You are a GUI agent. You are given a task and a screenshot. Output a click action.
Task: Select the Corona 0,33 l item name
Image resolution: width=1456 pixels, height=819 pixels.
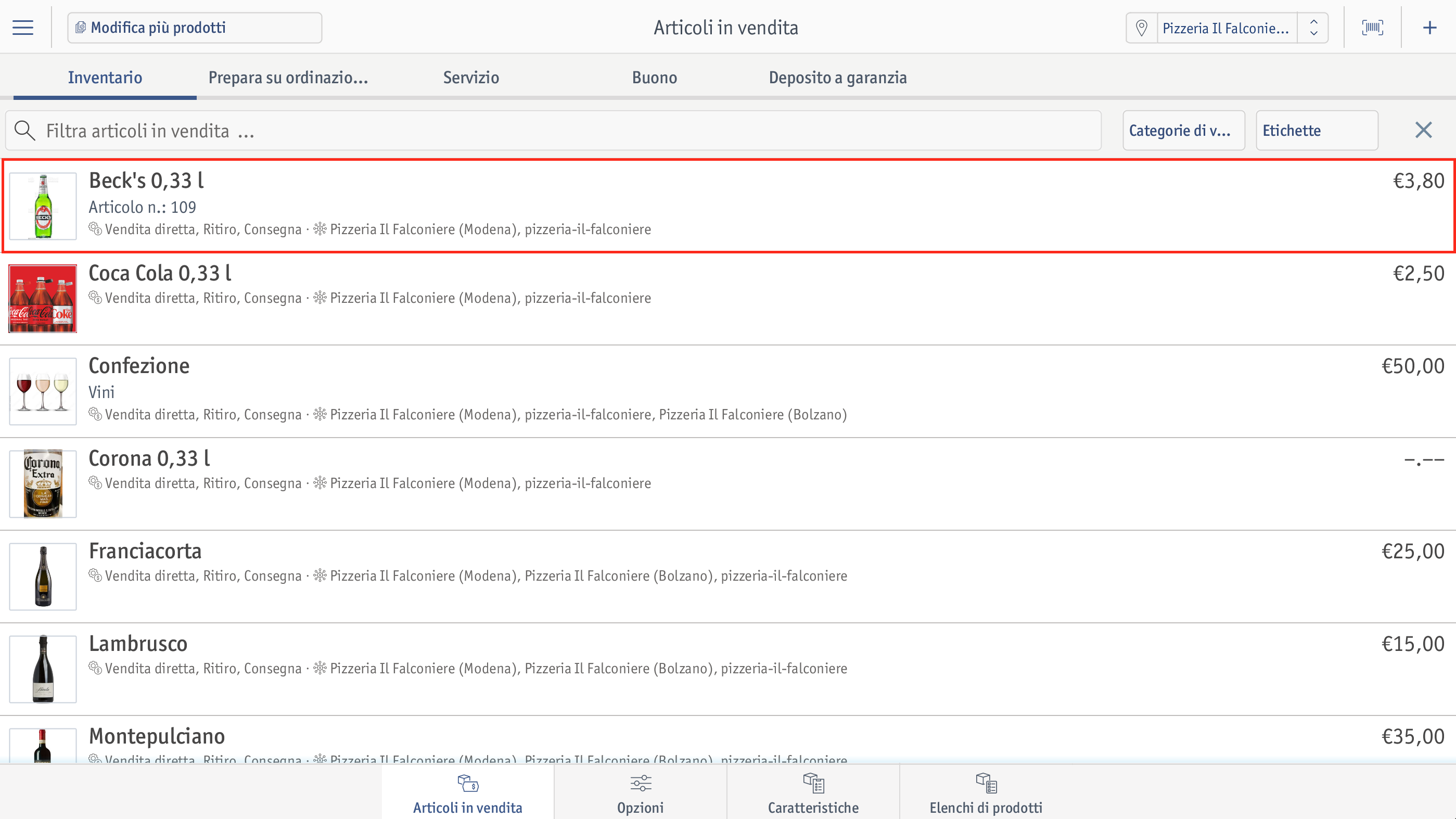tap(149, 458)
